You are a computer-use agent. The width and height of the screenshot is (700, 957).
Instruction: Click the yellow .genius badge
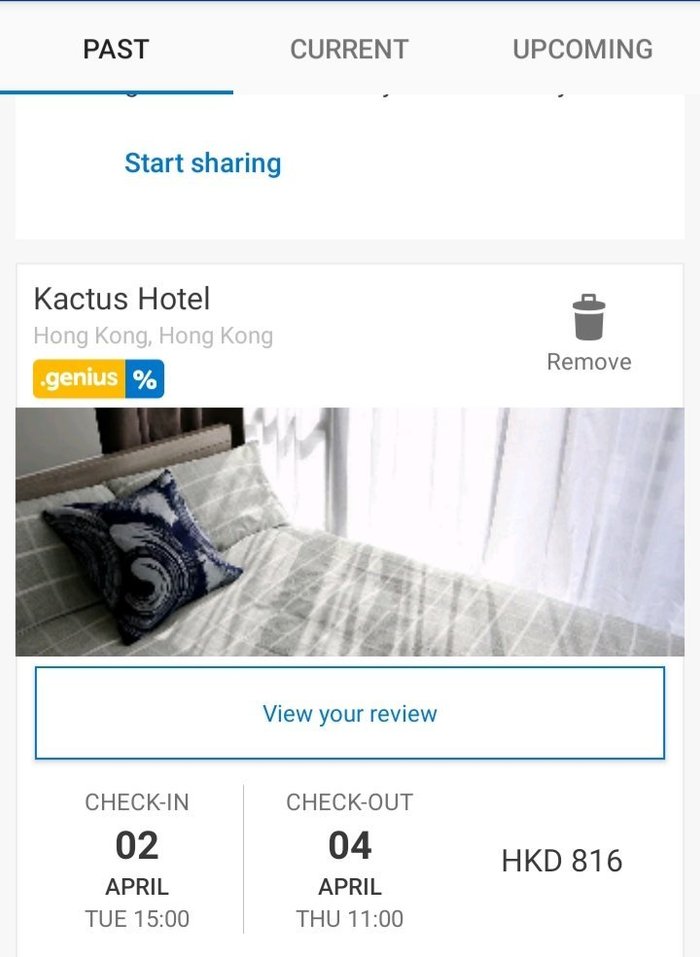79,379
